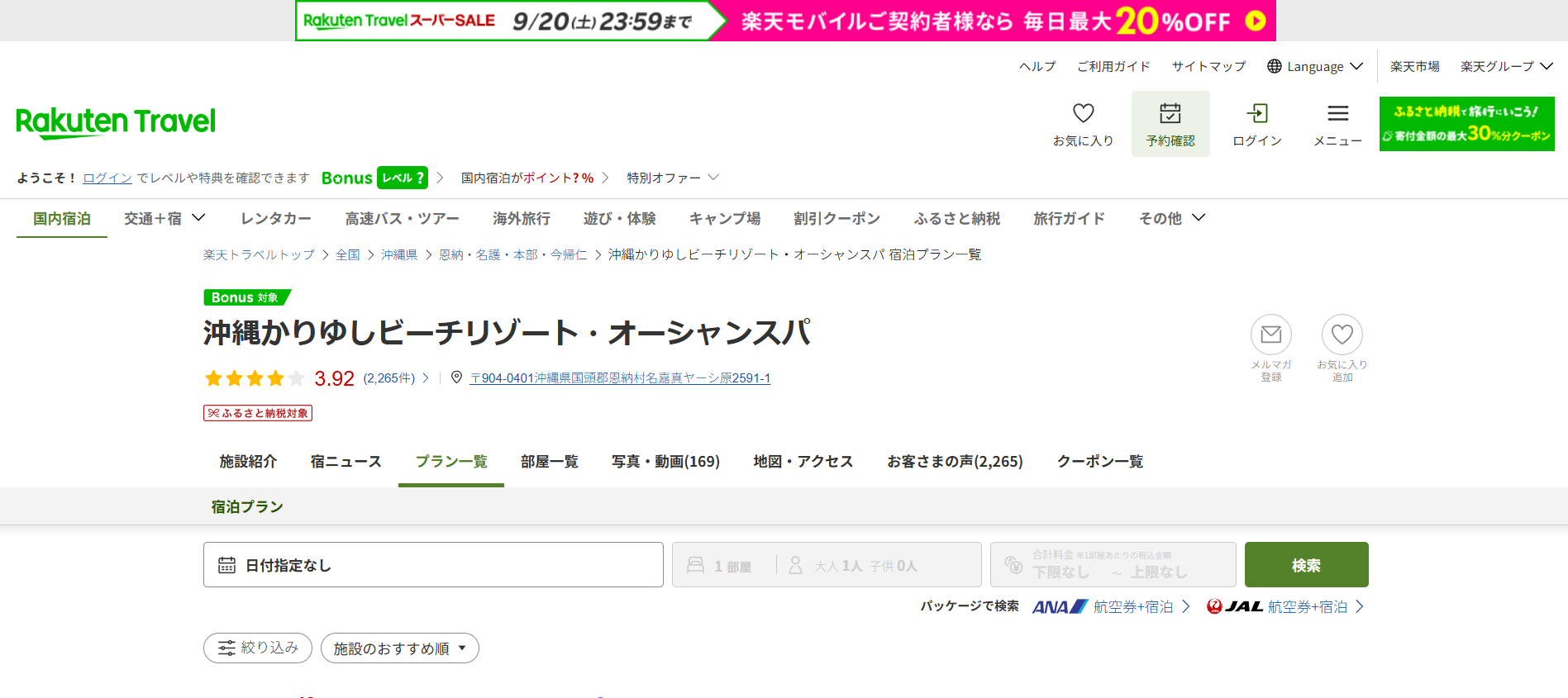1568x698 pixels.
Task: Click the ログイン door icon
Action: [x=1256, y=114]
